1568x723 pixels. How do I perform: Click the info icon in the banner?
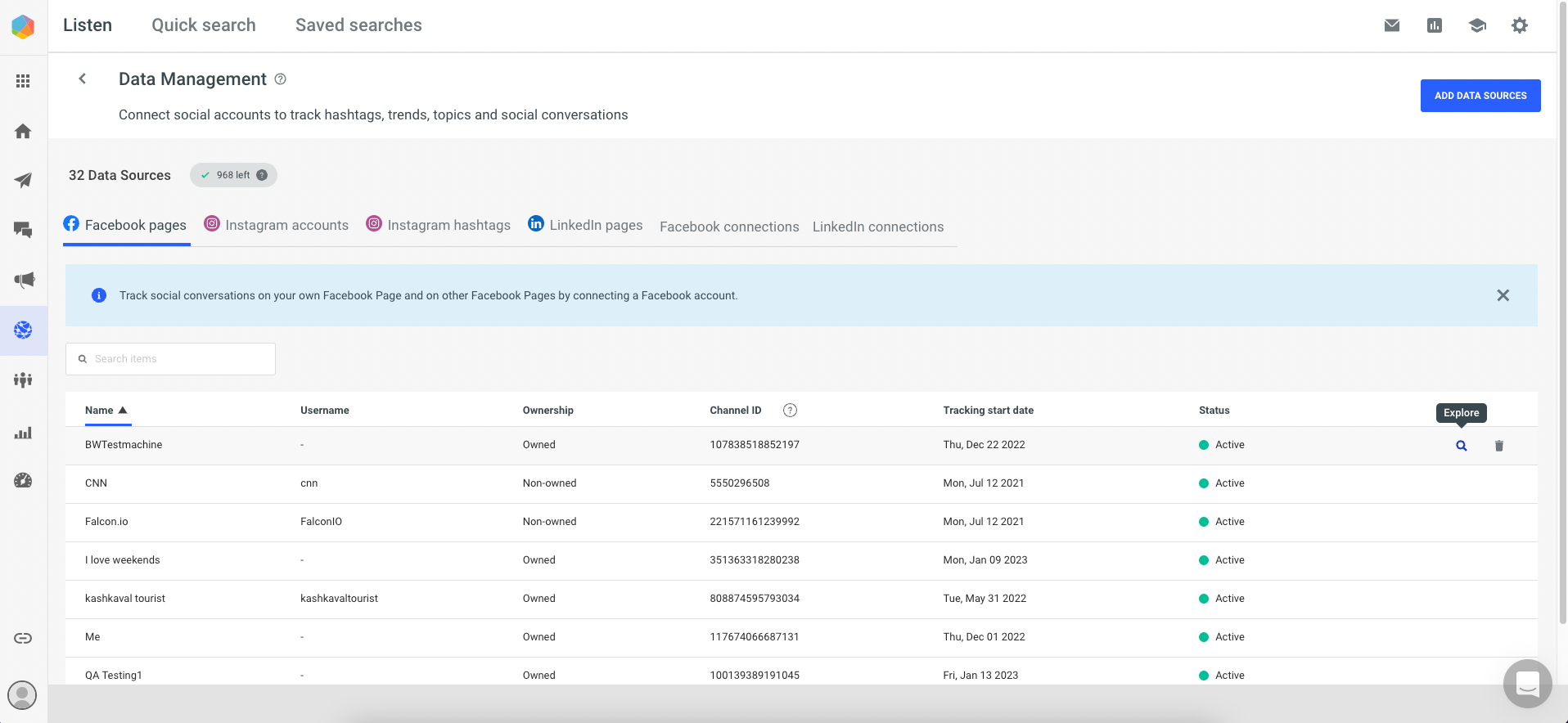[x=99, y=295]
